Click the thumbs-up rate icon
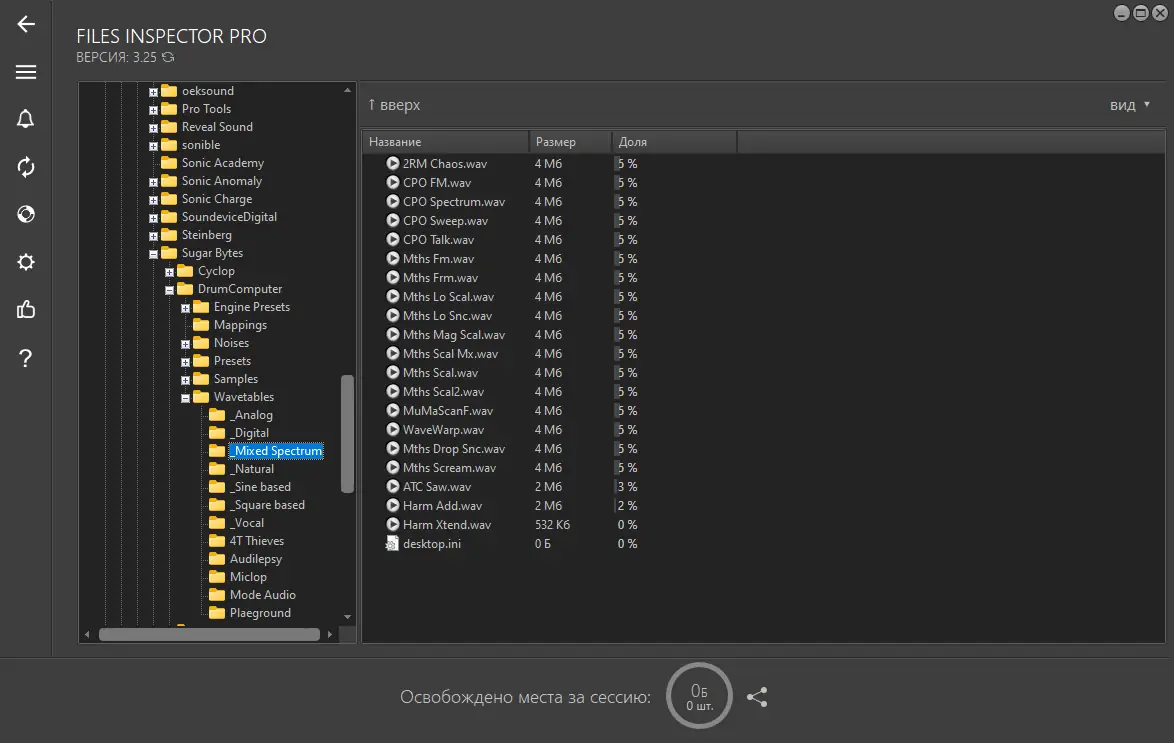 click(26, 309)
